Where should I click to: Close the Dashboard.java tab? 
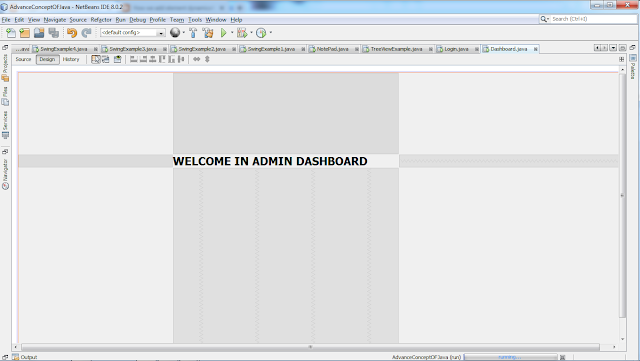point(536,49)
